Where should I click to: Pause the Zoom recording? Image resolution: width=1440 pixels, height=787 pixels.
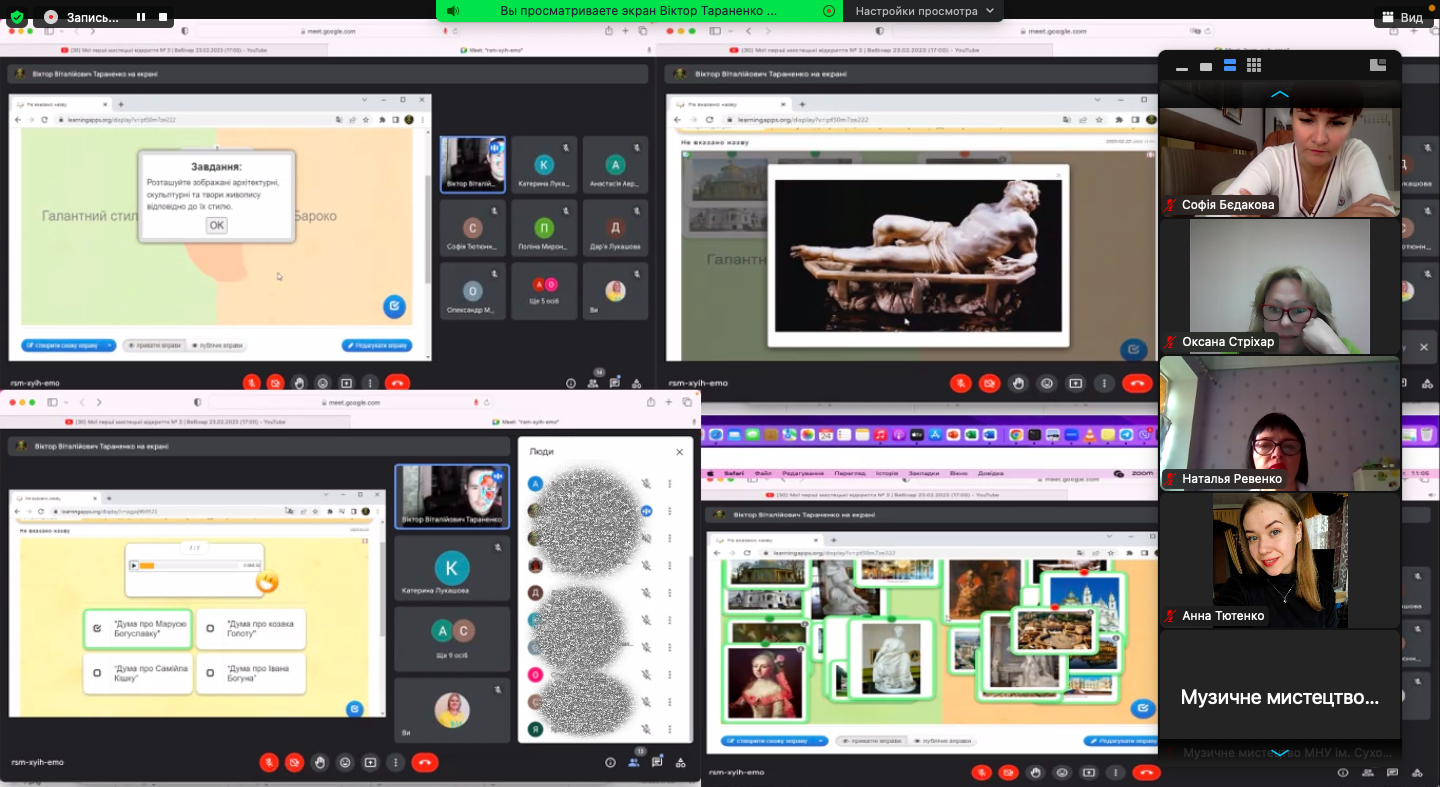point(140,17)
